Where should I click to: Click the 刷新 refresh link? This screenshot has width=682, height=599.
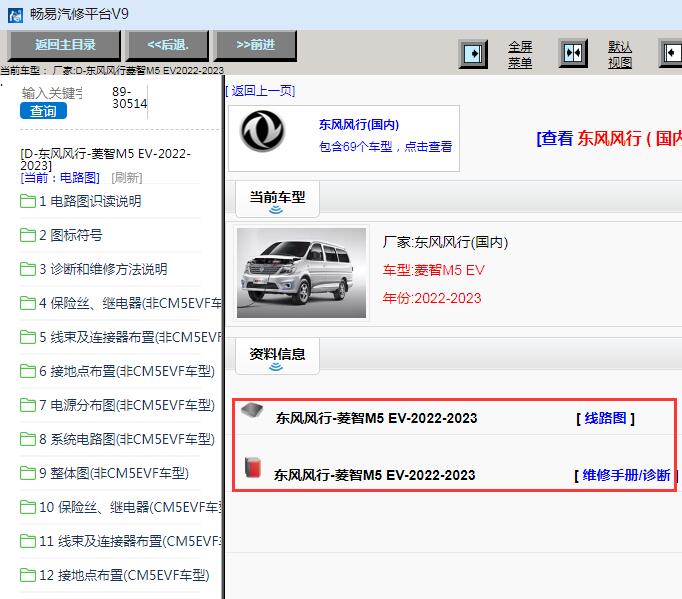click(127, 177)
